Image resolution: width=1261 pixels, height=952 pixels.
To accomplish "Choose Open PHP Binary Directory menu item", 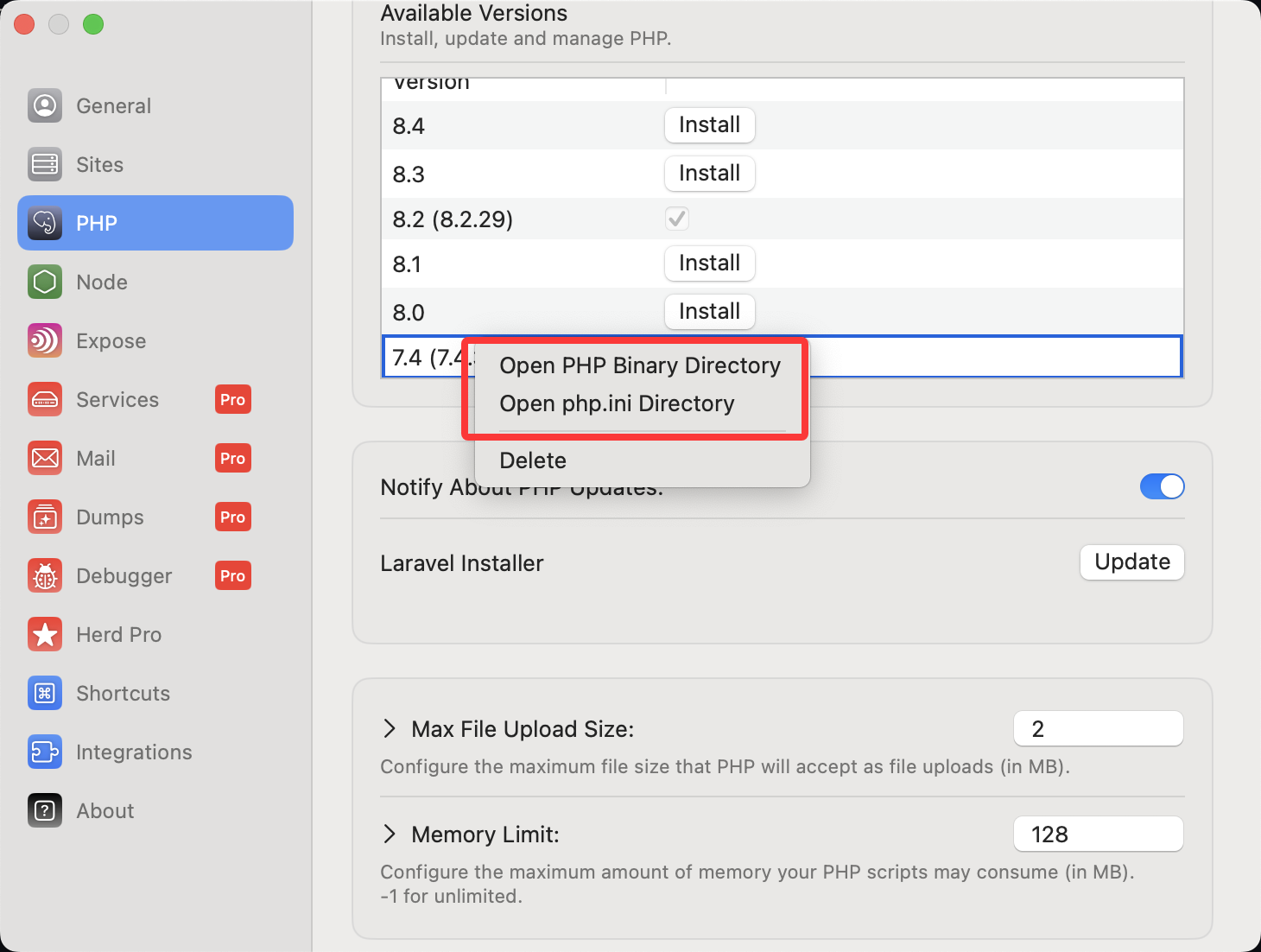I will (x=639, y=365).
